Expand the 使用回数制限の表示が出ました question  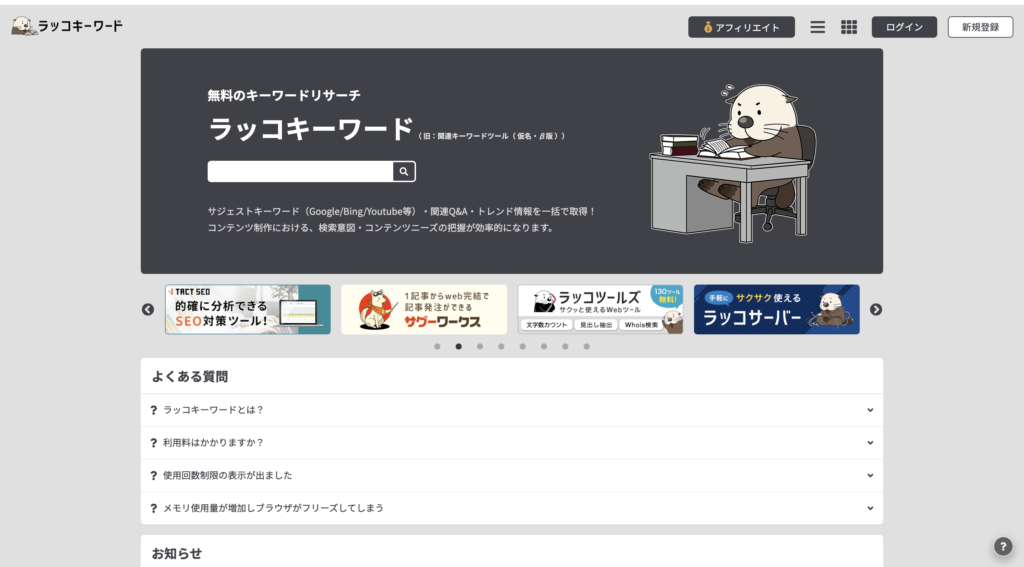point(512,476)
